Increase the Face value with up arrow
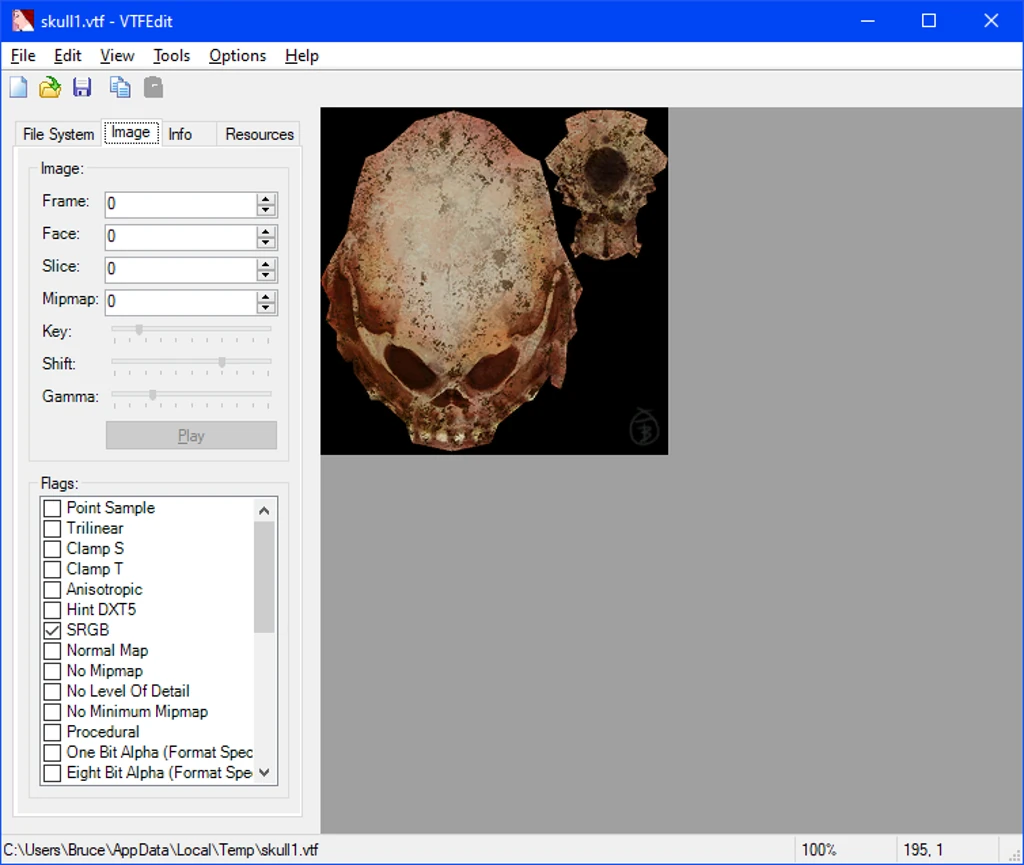Screen dimensions: 1024x865 (x=265, y=232)
